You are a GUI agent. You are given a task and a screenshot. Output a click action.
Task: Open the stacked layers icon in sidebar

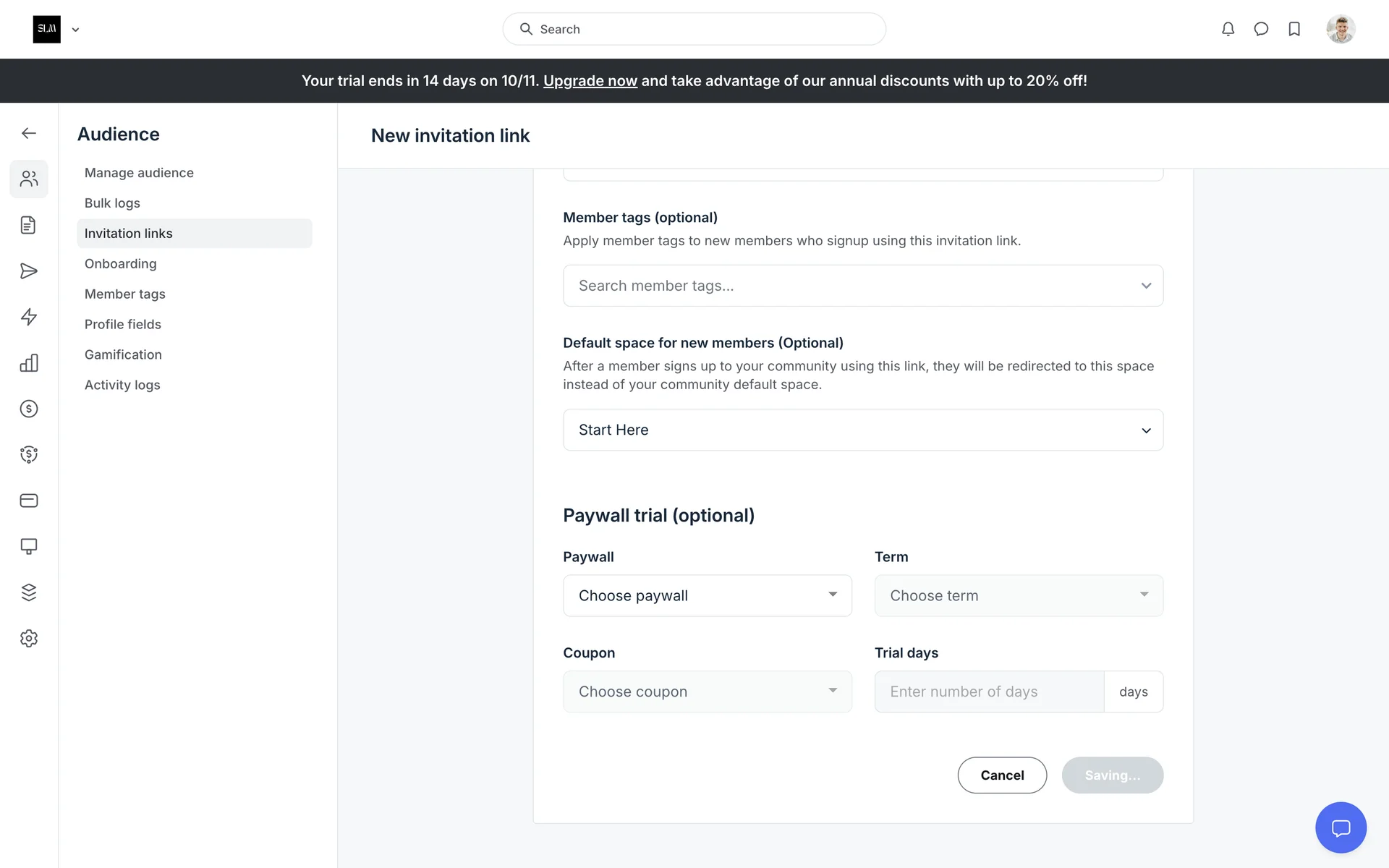pos(29,592)
